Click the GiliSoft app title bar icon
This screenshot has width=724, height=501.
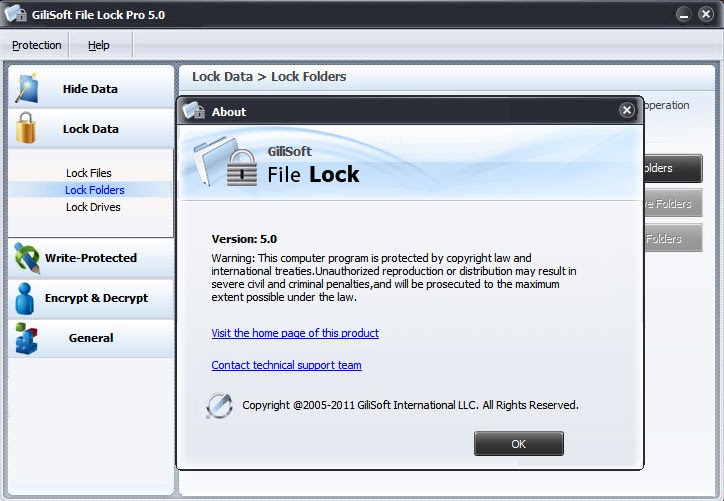(15, 14)
